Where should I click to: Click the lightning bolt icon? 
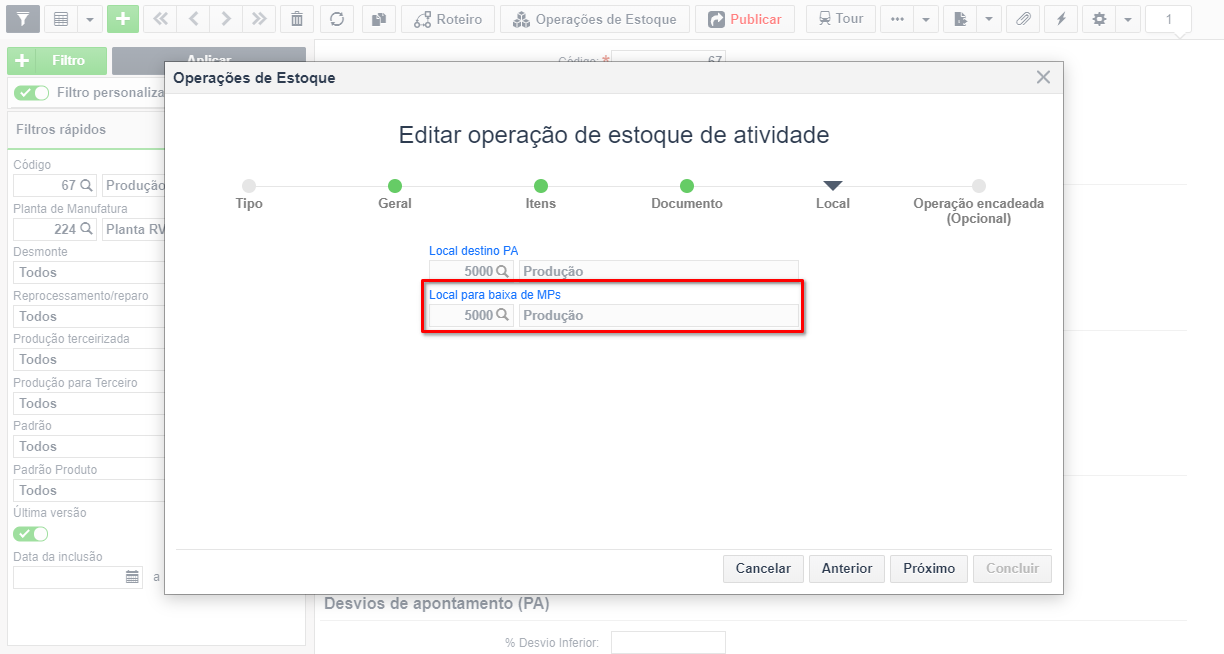pos(1060,19)
